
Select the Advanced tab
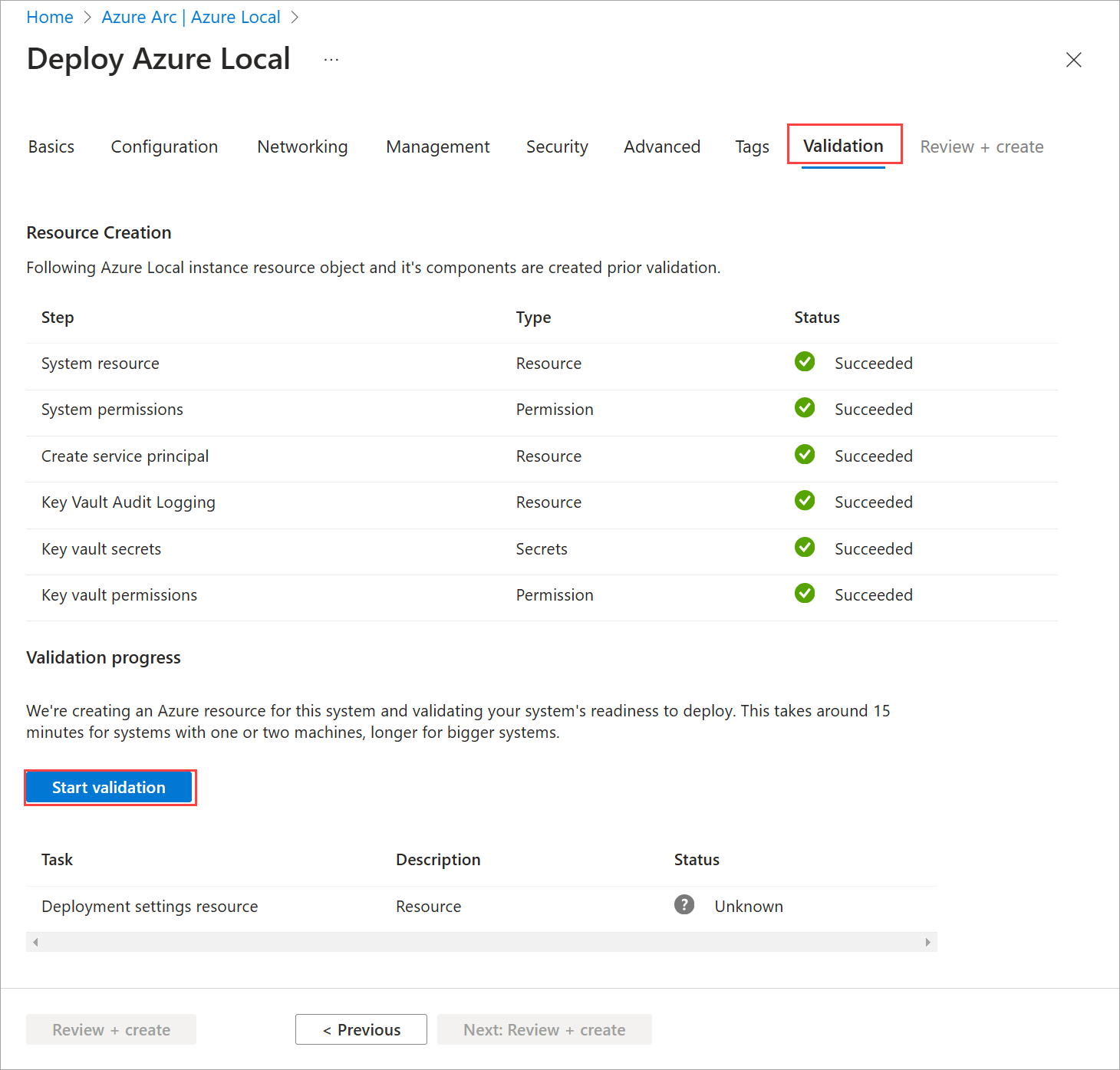[x=661, y=147]
